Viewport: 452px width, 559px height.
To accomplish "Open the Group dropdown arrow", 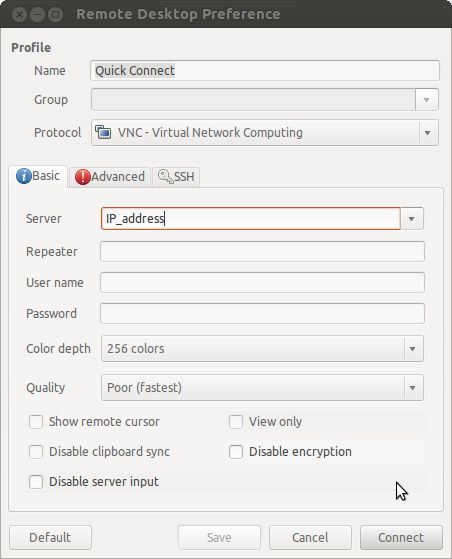I will 426,99.
